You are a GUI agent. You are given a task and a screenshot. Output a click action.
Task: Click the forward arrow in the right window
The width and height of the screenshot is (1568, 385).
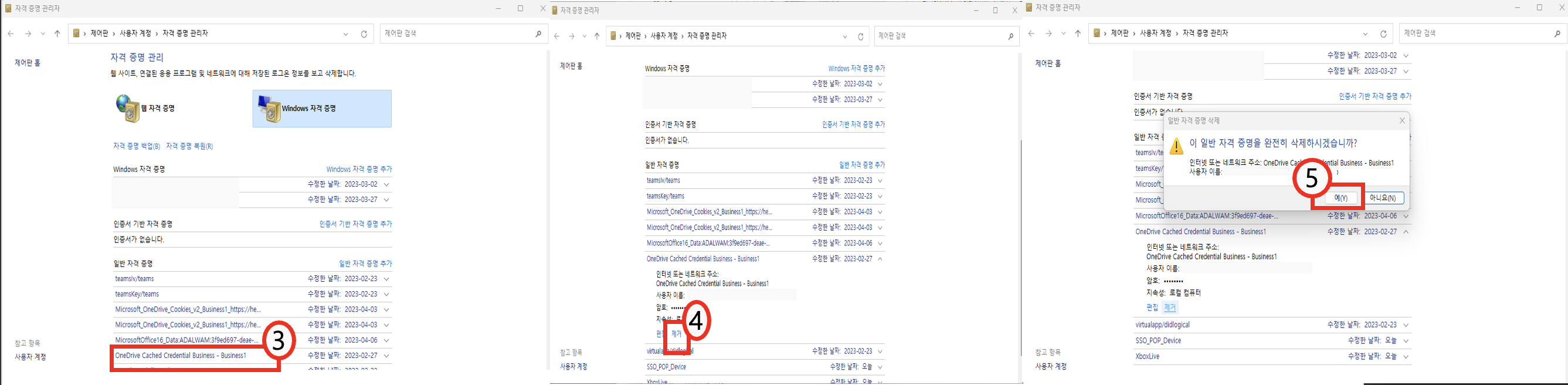[x=1048, y=34]
